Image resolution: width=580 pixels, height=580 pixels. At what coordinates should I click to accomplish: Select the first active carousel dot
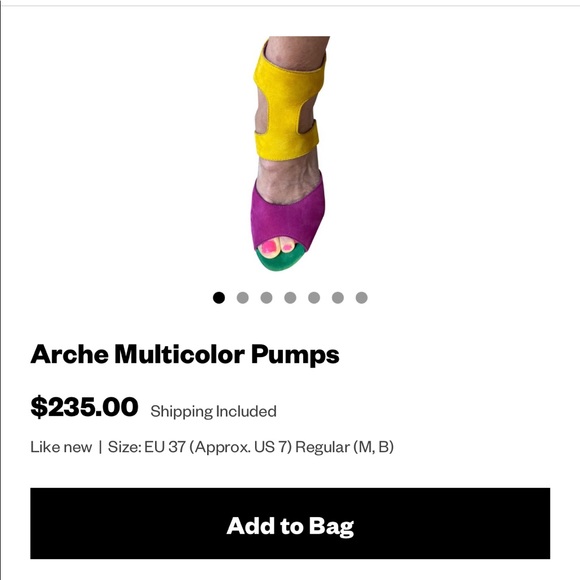pos(219,297)
